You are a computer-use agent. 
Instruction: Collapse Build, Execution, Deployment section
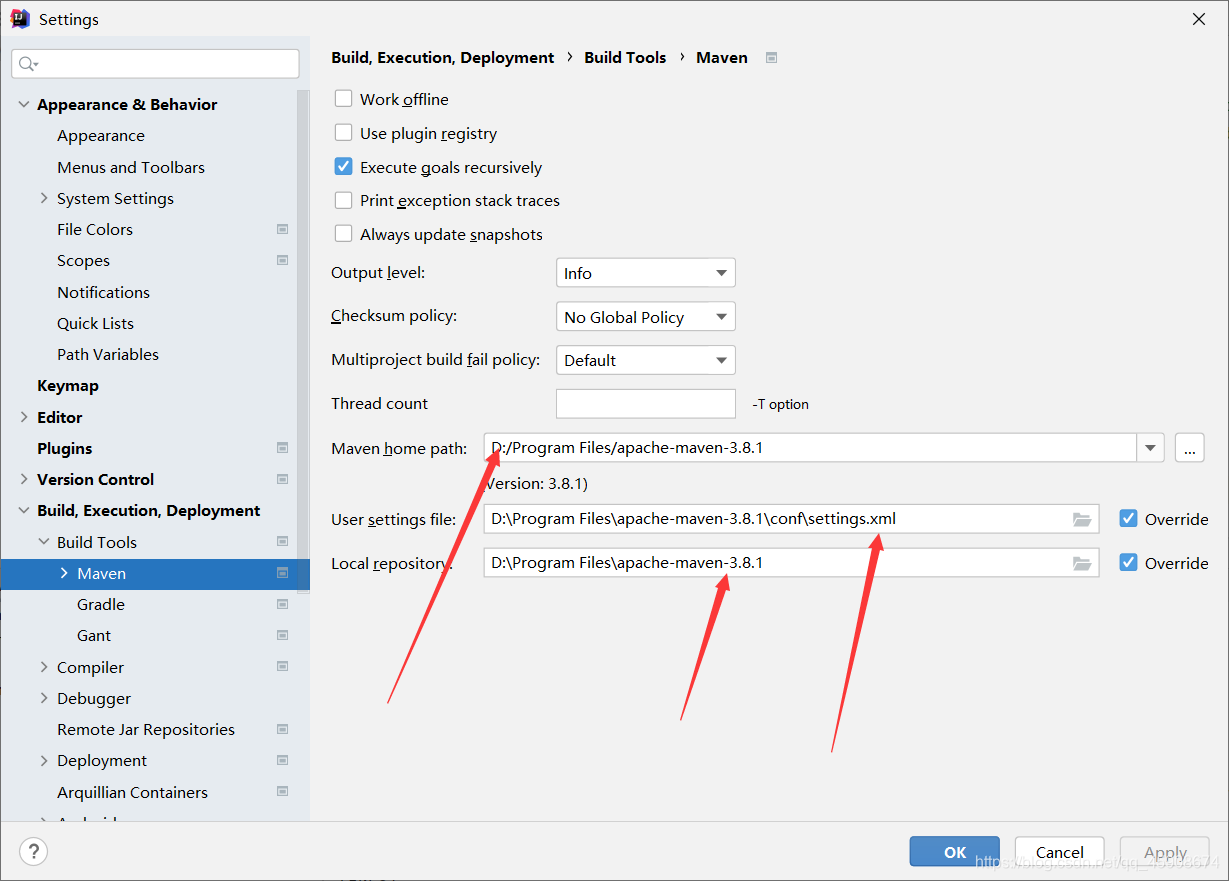(x=24, y=510)
